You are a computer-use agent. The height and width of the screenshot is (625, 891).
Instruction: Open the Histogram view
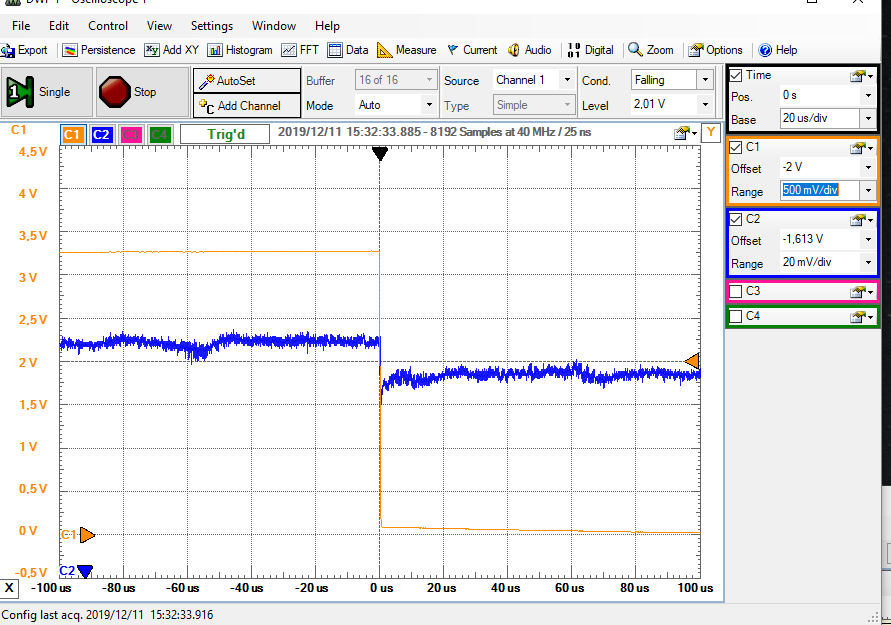[x=240, y=50]
